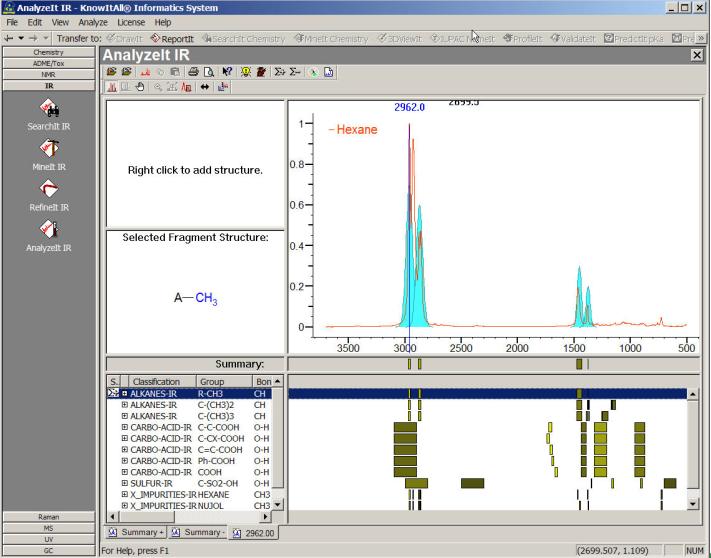Click the down arrow of the correlation chart scrollbar
The image size is (711, 558).
pyautogui.click(x=692, y=504)
